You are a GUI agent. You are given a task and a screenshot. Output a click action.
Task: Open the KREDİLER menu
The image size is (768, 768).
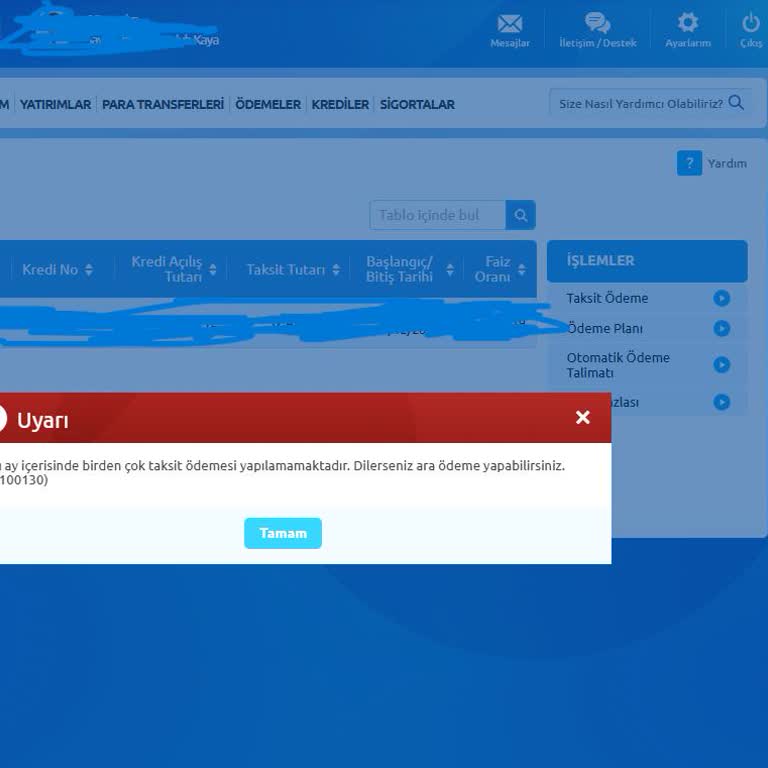(x=340, y=104)
